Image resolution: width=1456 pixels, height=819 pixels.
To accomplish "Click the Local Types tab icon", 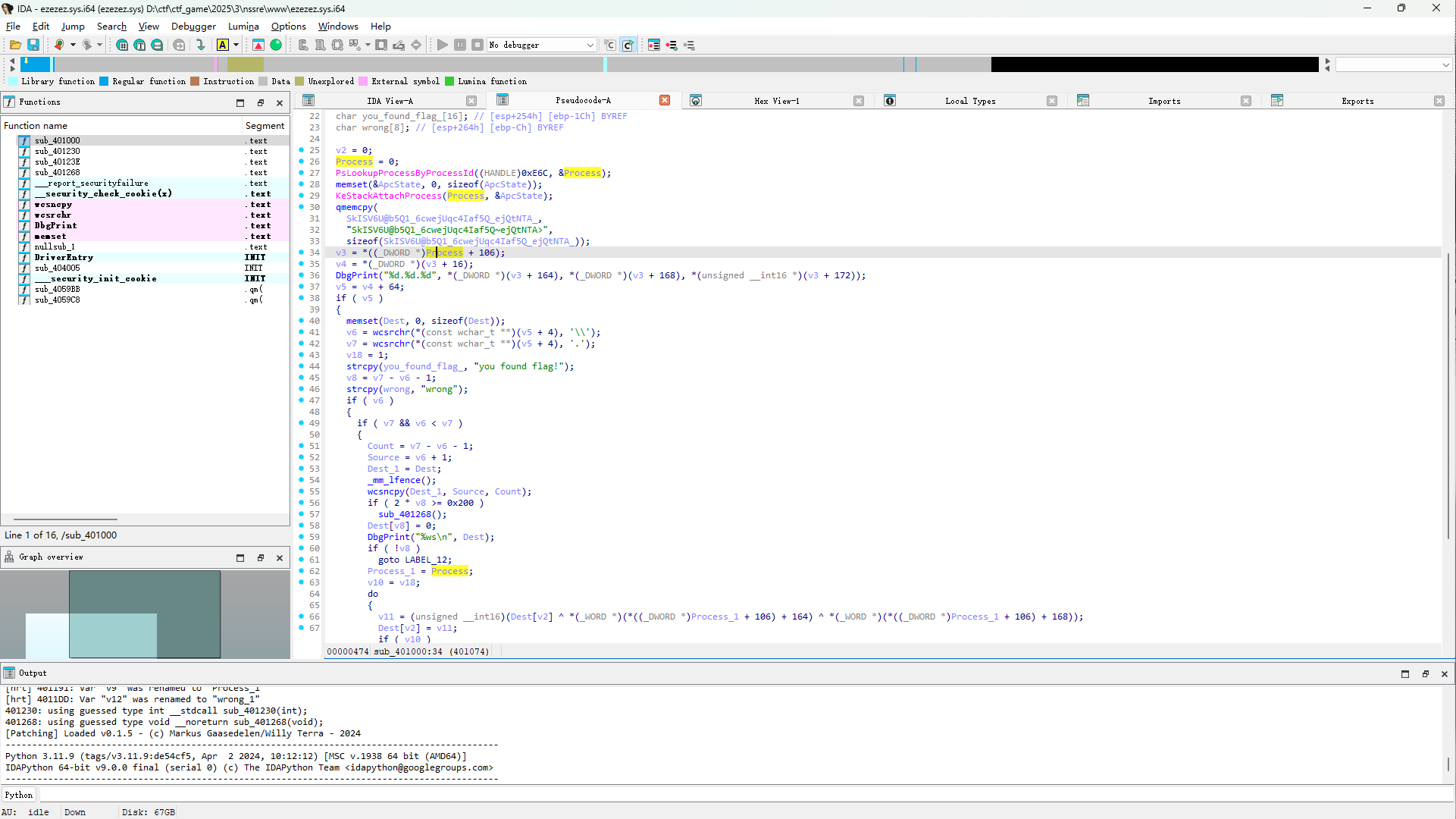I will tap(890, 101).
